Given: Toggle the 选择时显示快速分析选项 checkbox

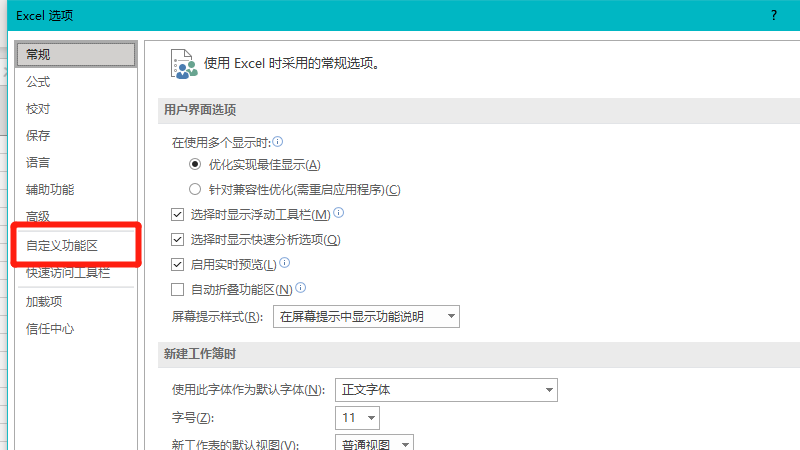Looking at the screenshot, I should 178,240.
